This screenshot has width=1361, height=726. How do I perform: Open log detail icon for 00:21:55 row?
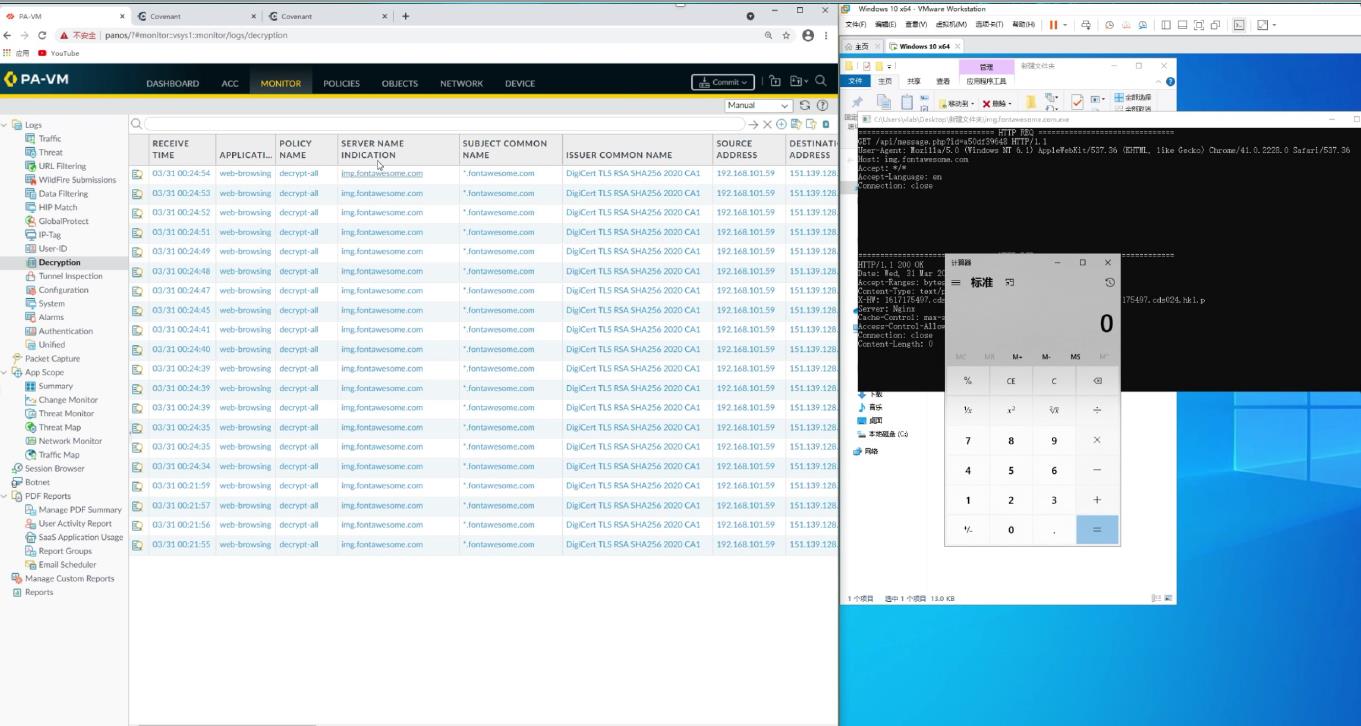[x=138, y=545]
